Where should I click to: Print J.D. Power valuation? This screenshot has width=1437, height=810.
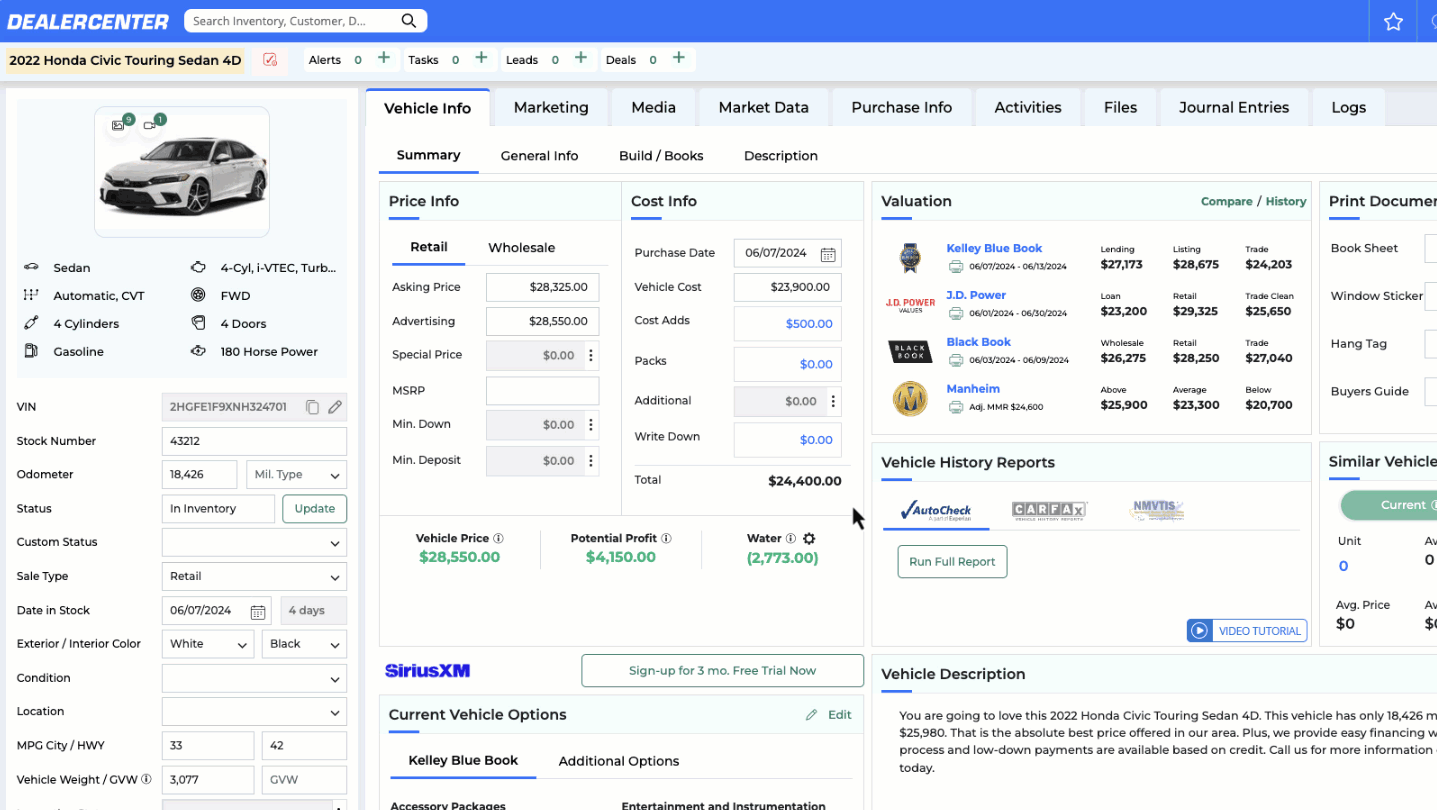click(x=956, y=313)
